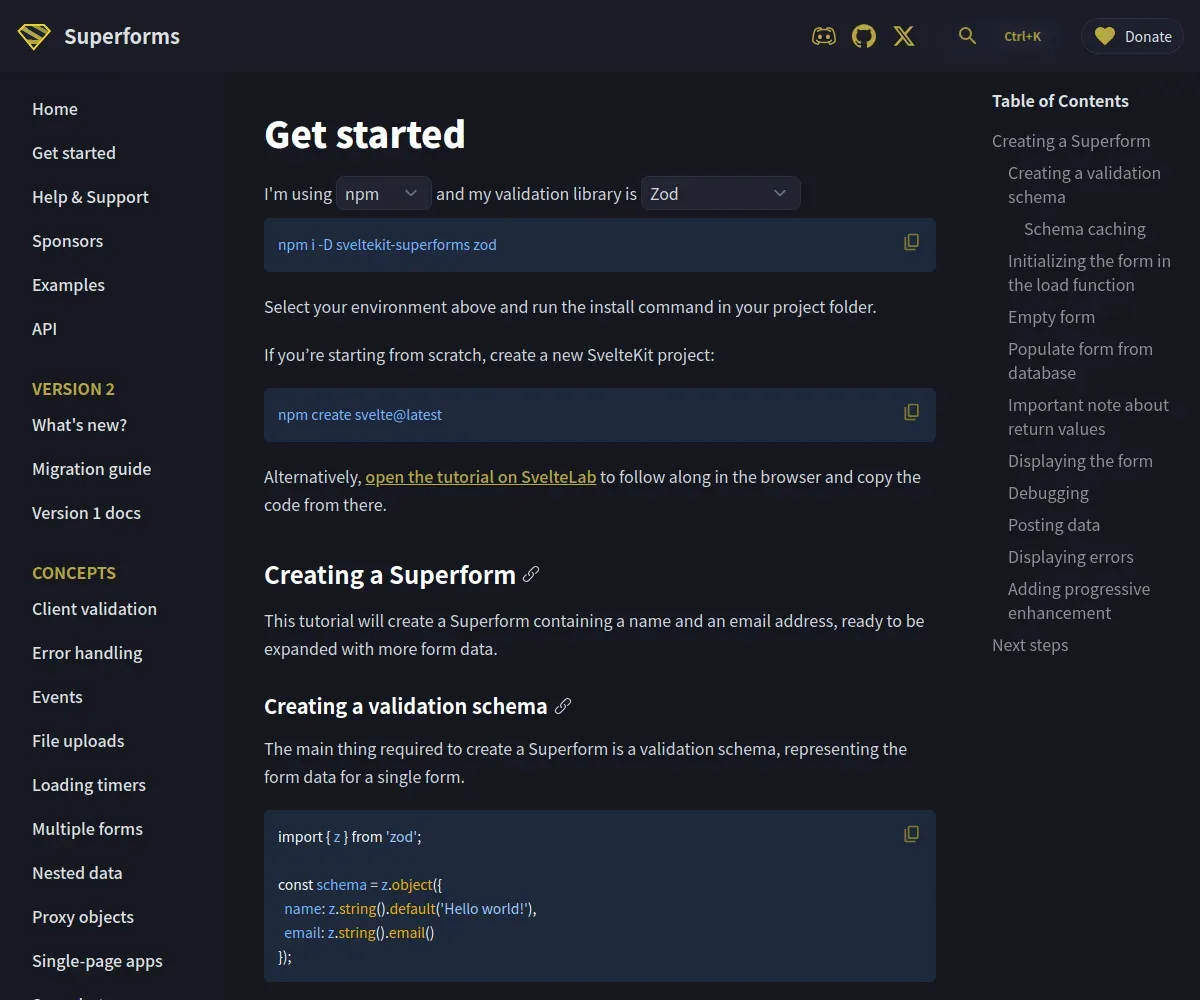Screen dimensions: 1200x1000
Task: Go to Home in sidebar
Action: 55,109
